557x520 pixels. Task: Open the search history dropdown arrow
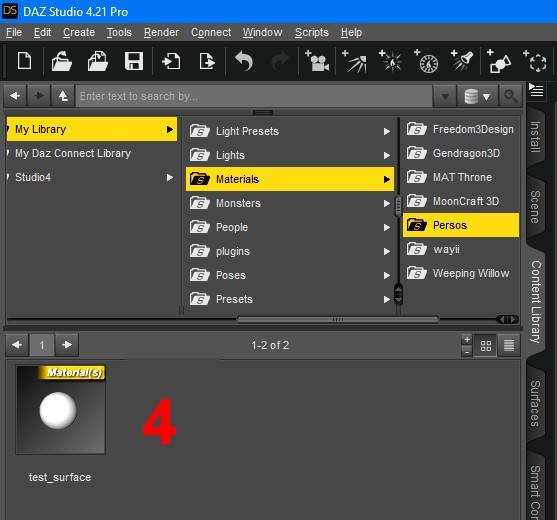pyautogui.click(x=445, y=96)
